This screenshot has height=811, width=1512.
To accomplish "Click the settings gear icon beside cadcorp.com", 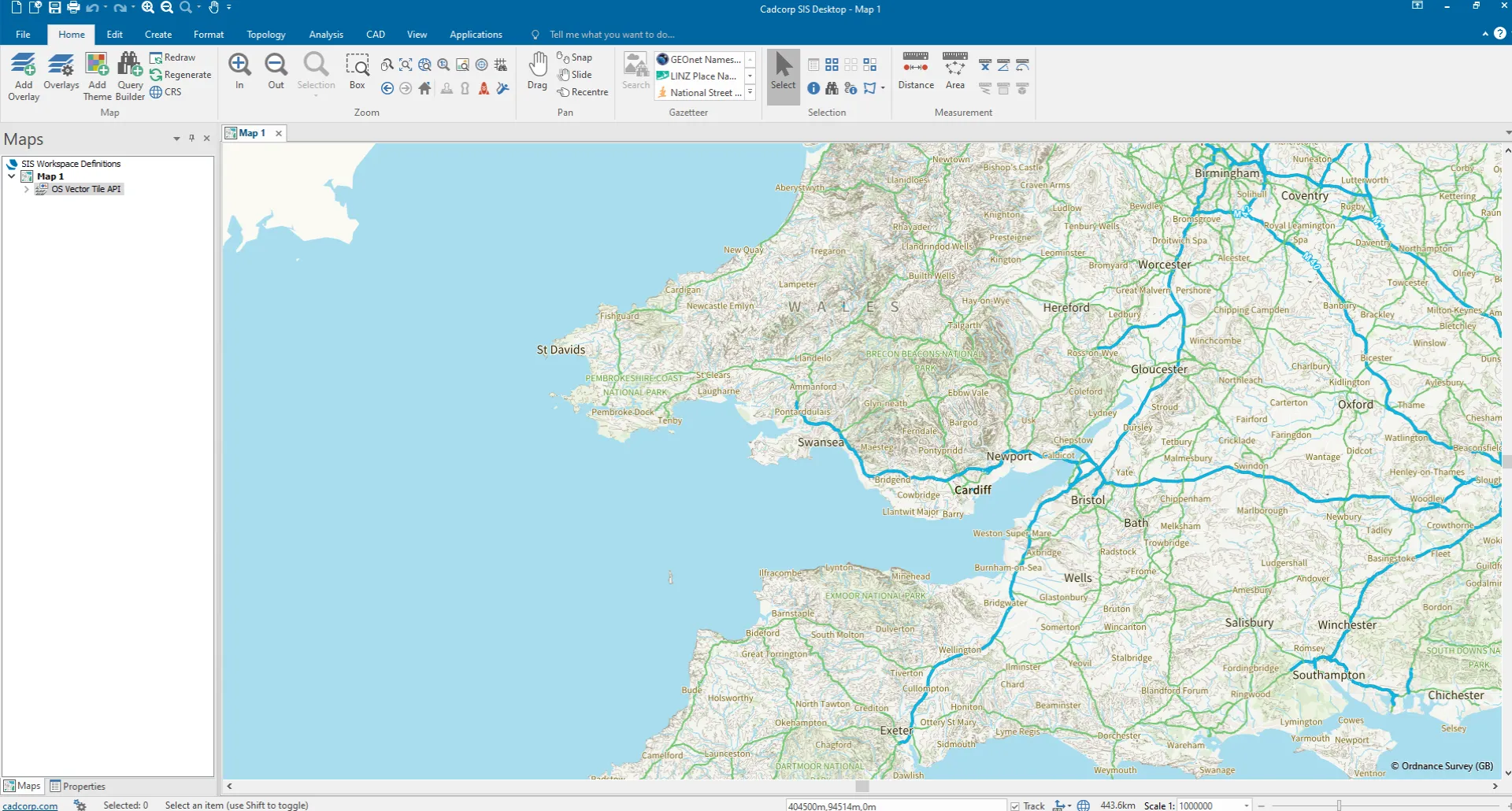I will 80,805.
